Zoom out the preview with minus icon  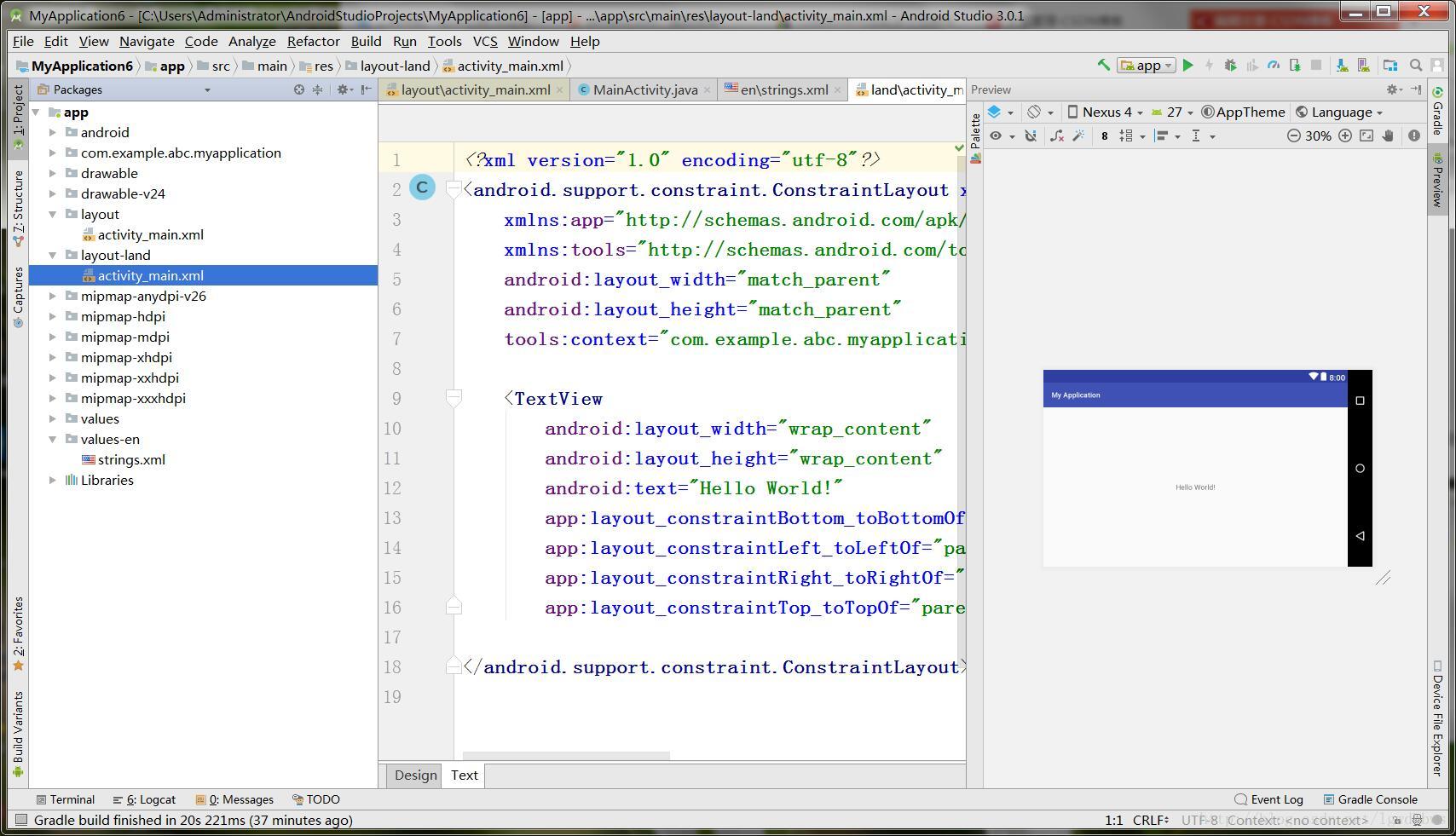(1293, 135)
